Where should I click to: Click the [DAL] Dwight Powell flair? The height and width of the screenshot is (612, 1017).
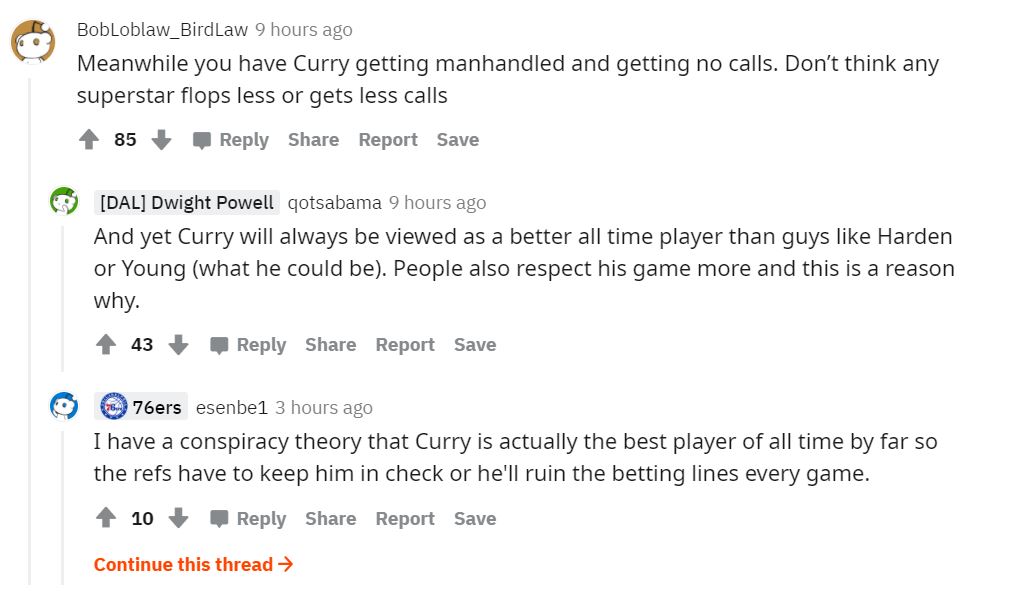point(187,203)
